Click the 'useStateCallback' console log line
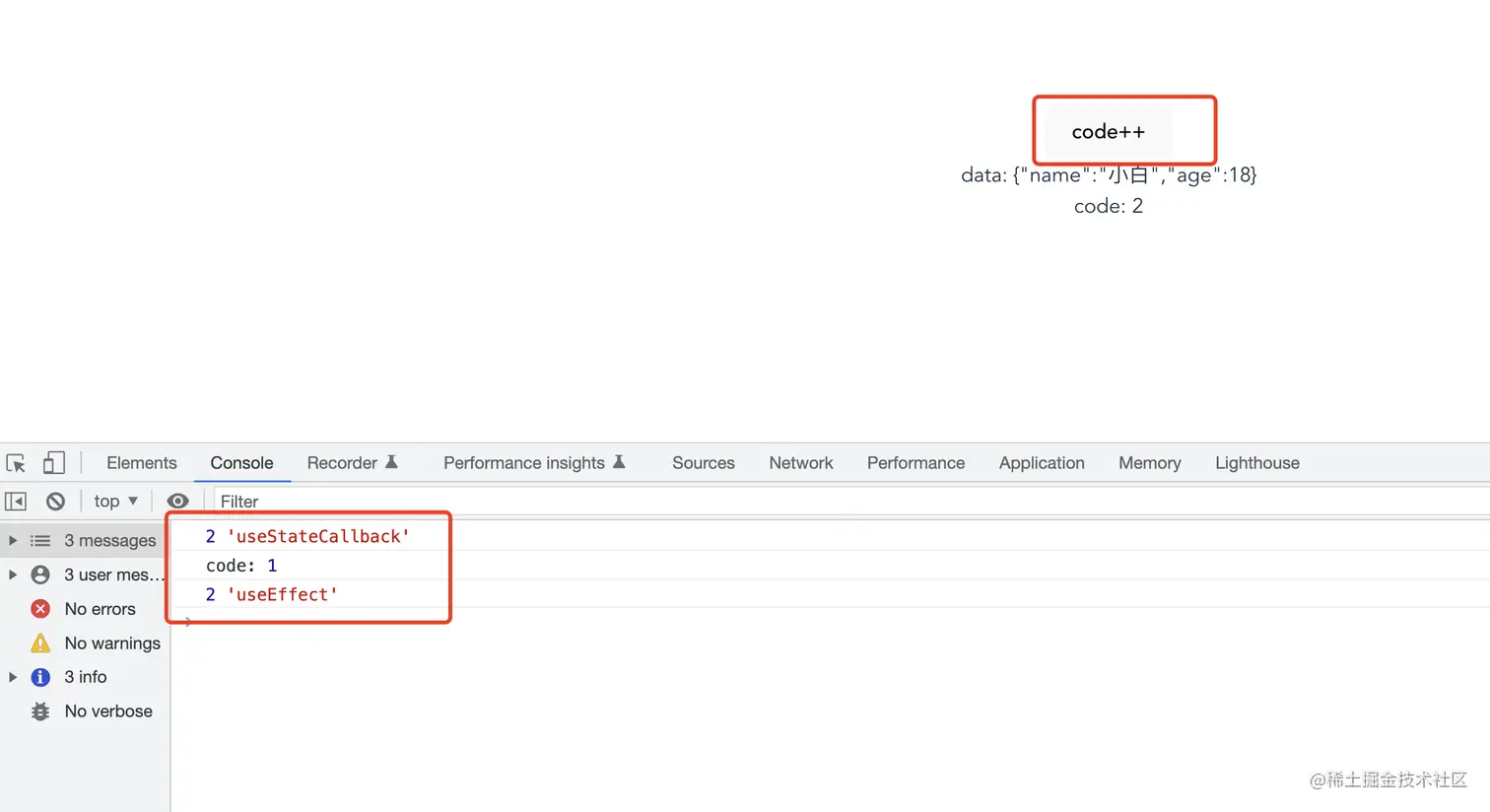Viewport: 1490px width, 812px height. point(831,536)
